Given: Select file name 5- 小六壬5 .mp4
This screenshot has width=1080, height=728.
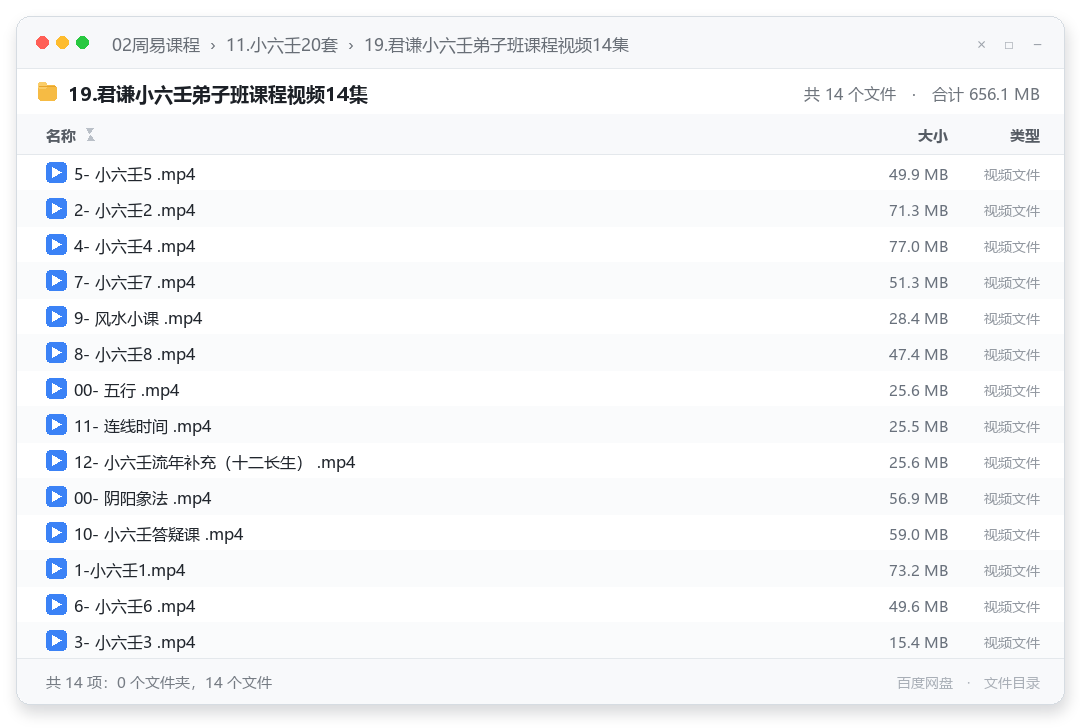Looking at the screenshot, I should [x=134, y=175].
